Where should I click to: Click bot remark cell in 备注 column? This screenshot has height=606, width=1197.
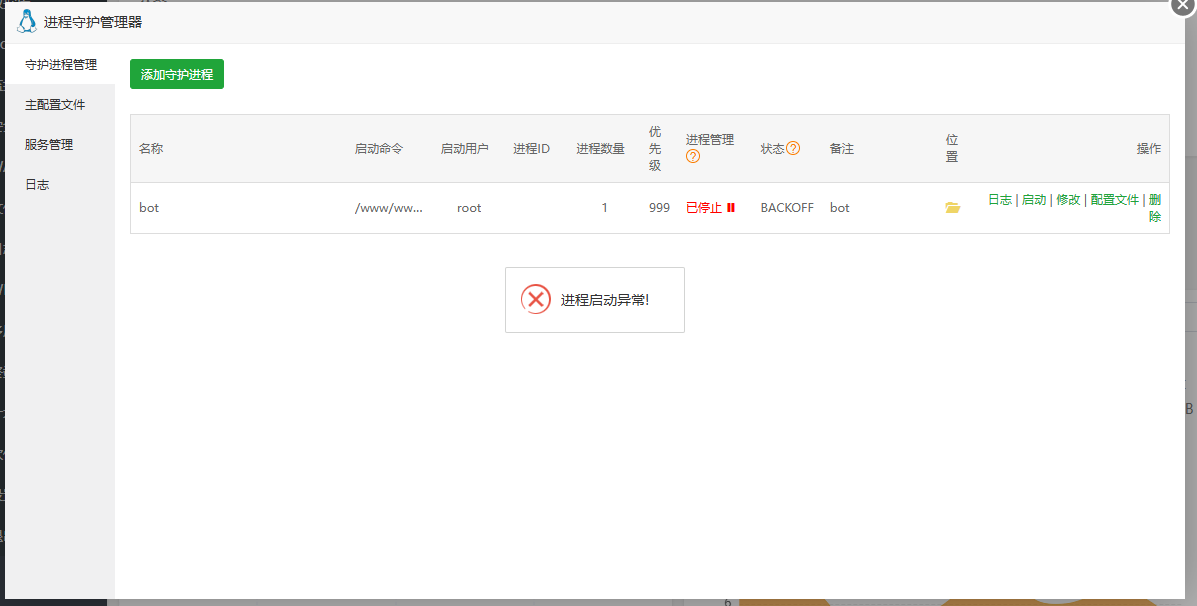click(840, 208)
